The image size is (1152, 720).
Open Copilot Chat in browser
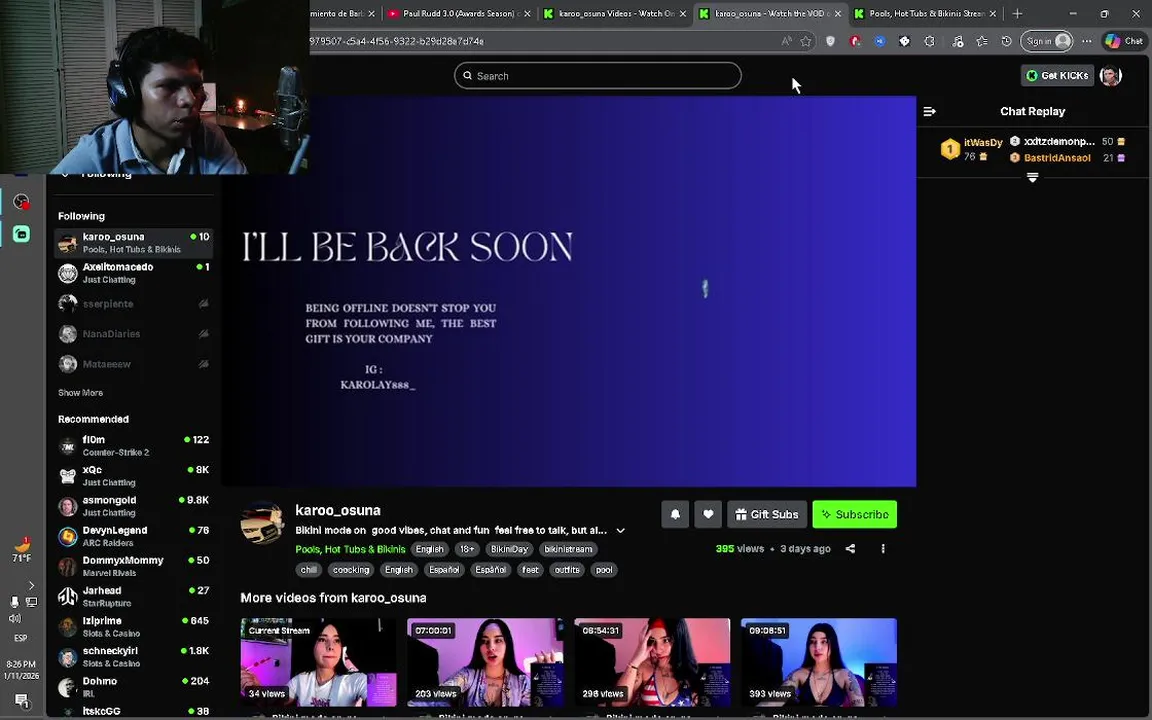click(x=1125, y=41)
